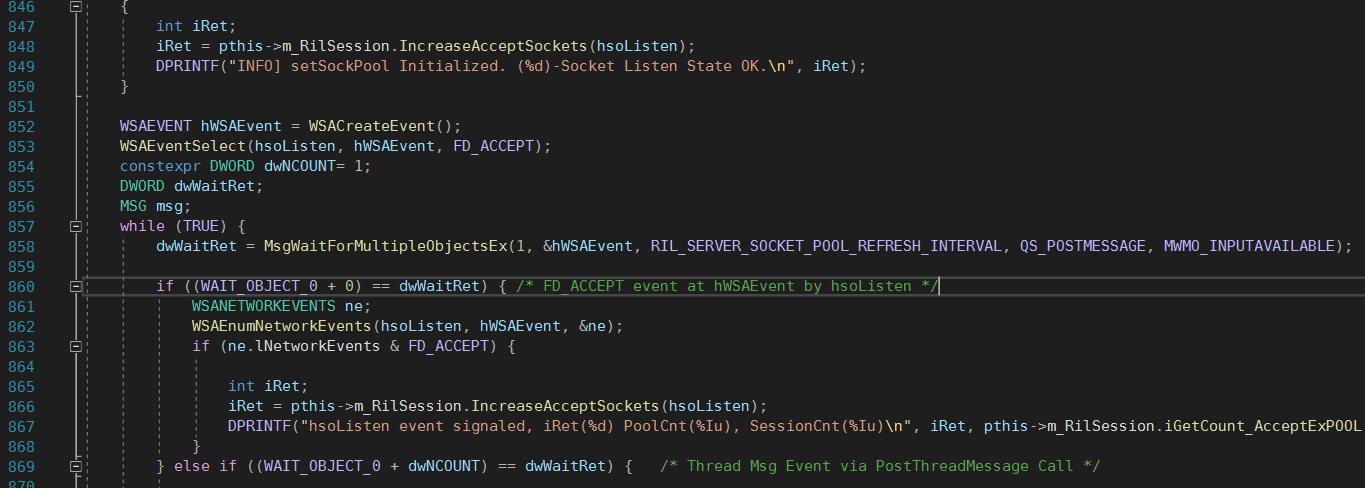The width and height of the screenshot is (1365, 488).
Task: Click the 'Thread Msg Event via PostThreadMessage' comment
Action: 881,466
